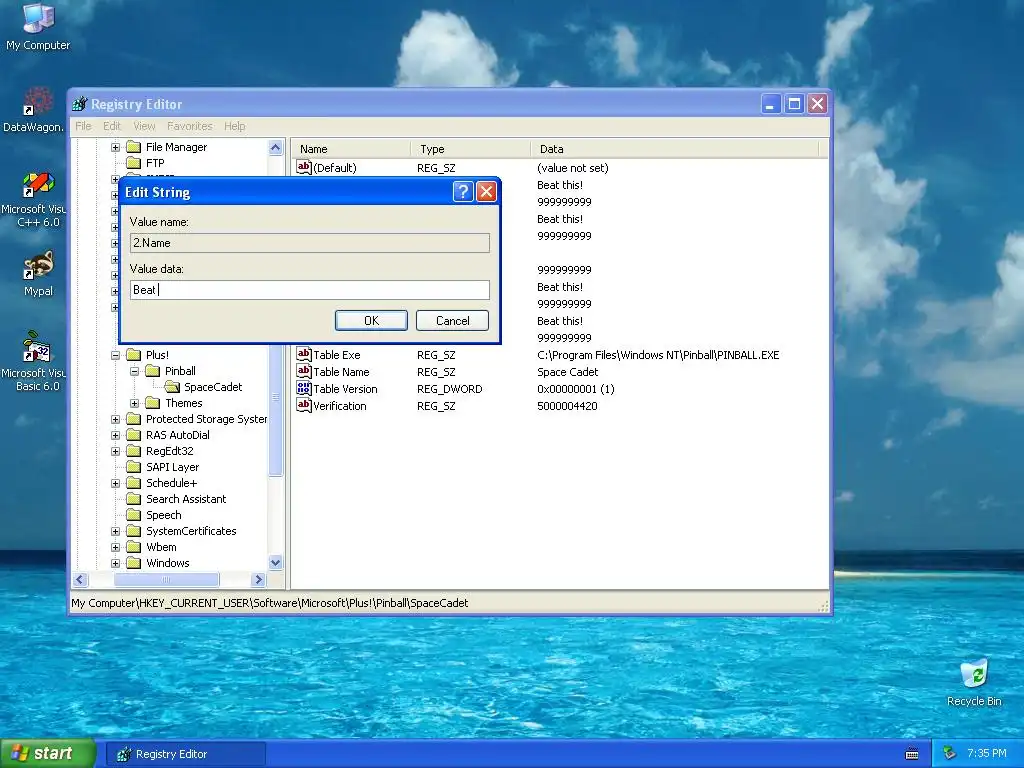Click the on-screen keyboard tray icon
Viewport: 1024px width, 768px height.
pyautogui.click(x=912, y=754)
